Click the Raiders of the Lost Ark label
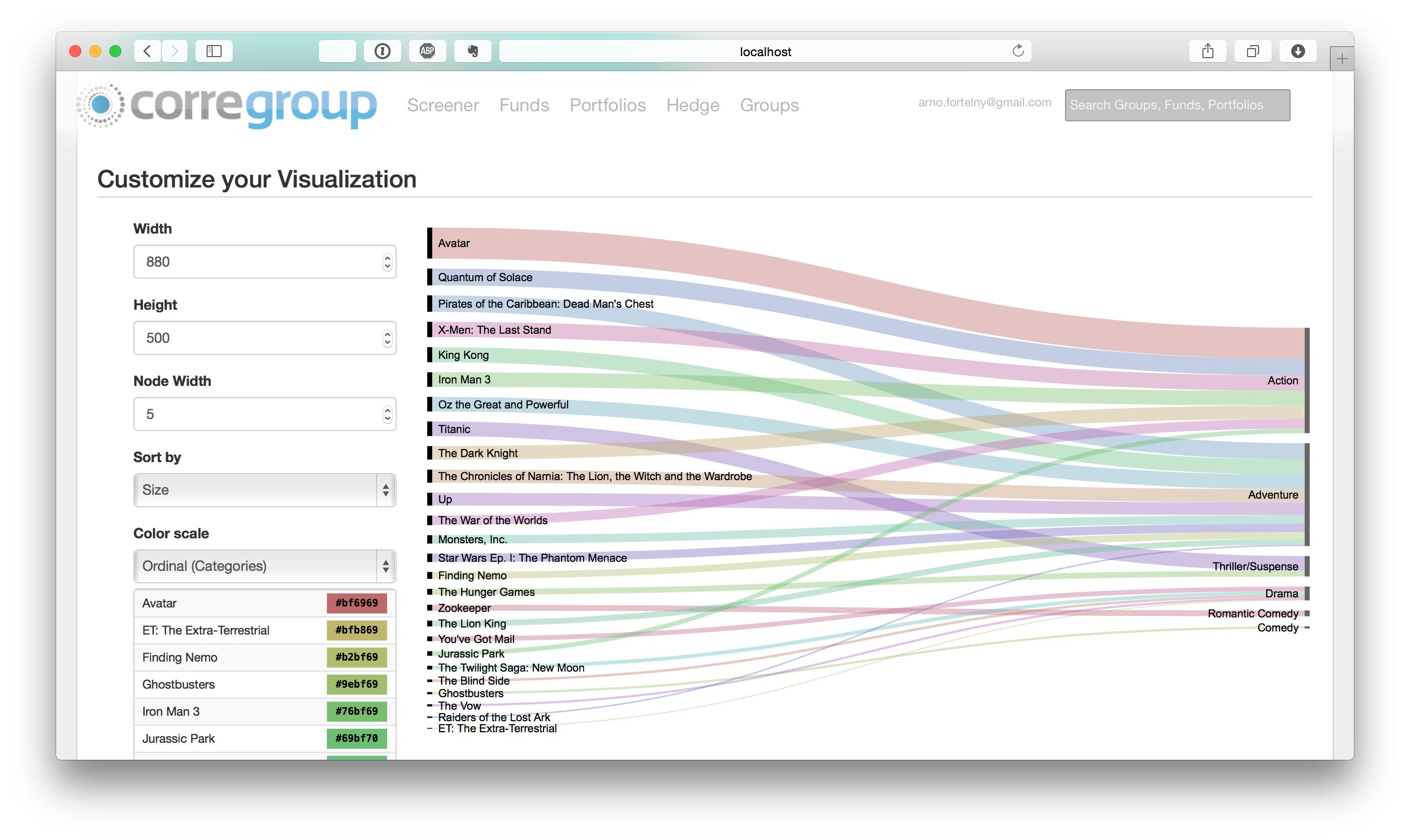This screenshot has height=840, width=1410. tap(494, 717)
